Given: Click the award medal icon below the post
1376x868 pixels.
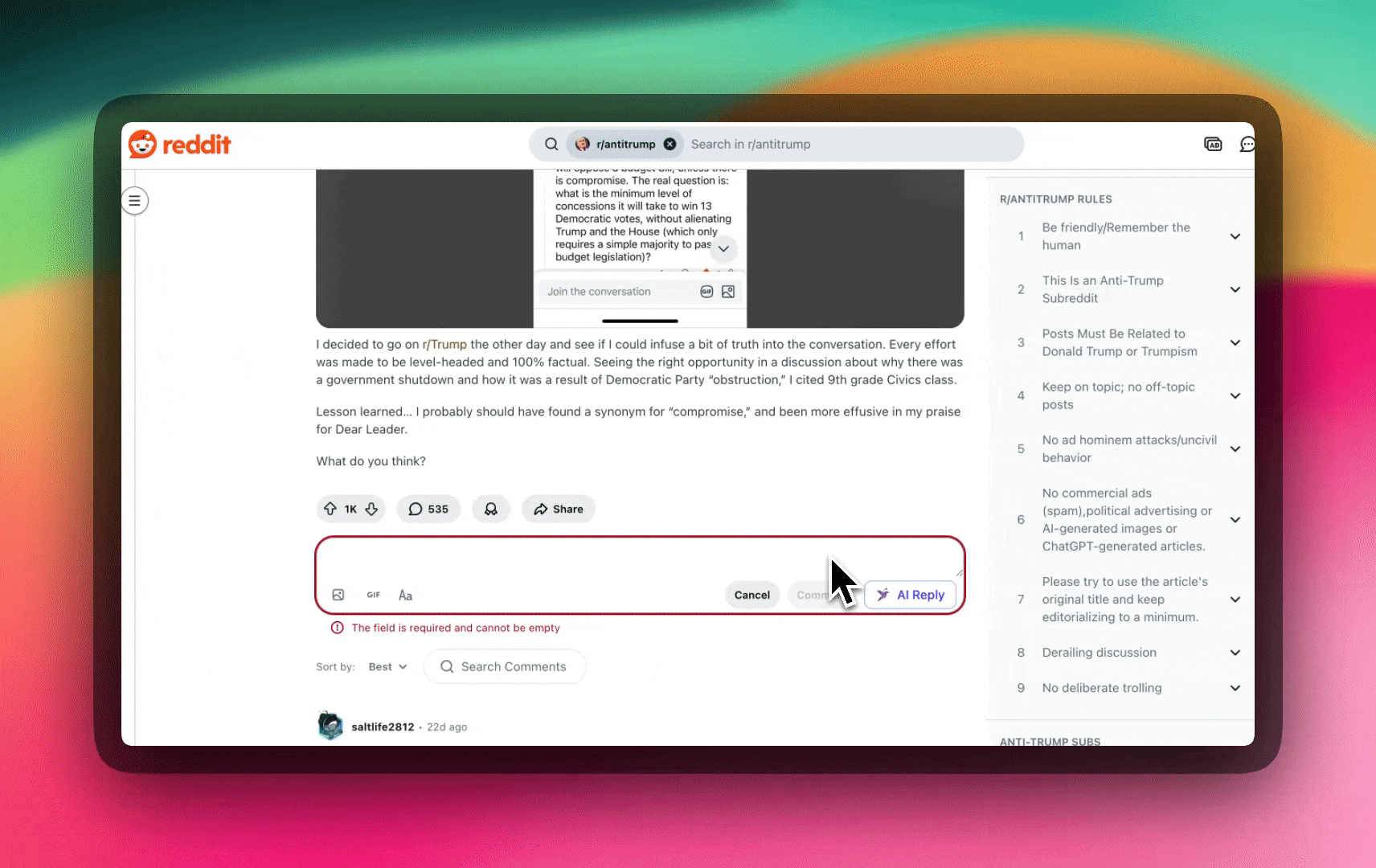Looking at the screenshot, I should coord(491,509).
